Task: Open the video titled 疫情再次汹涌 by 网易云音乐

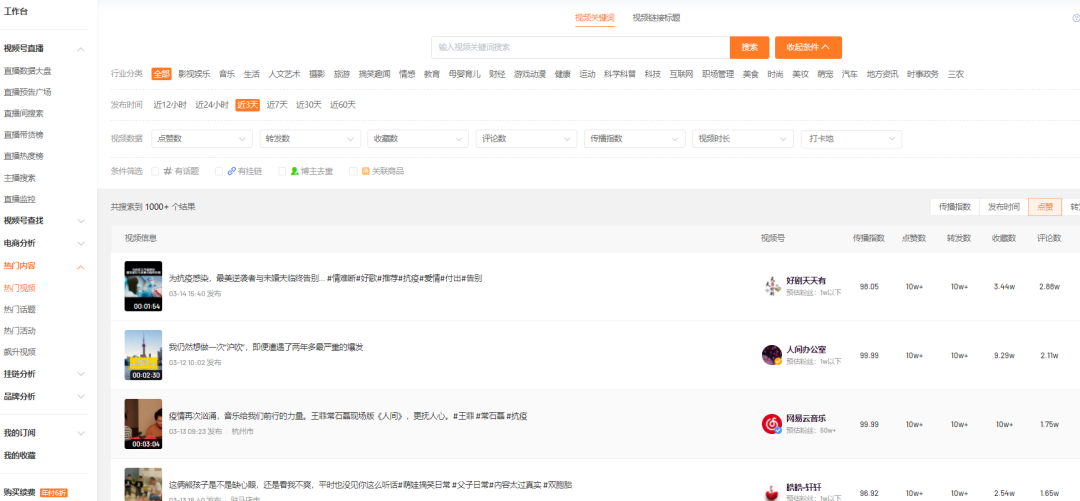Action: [x=348, y=416]
